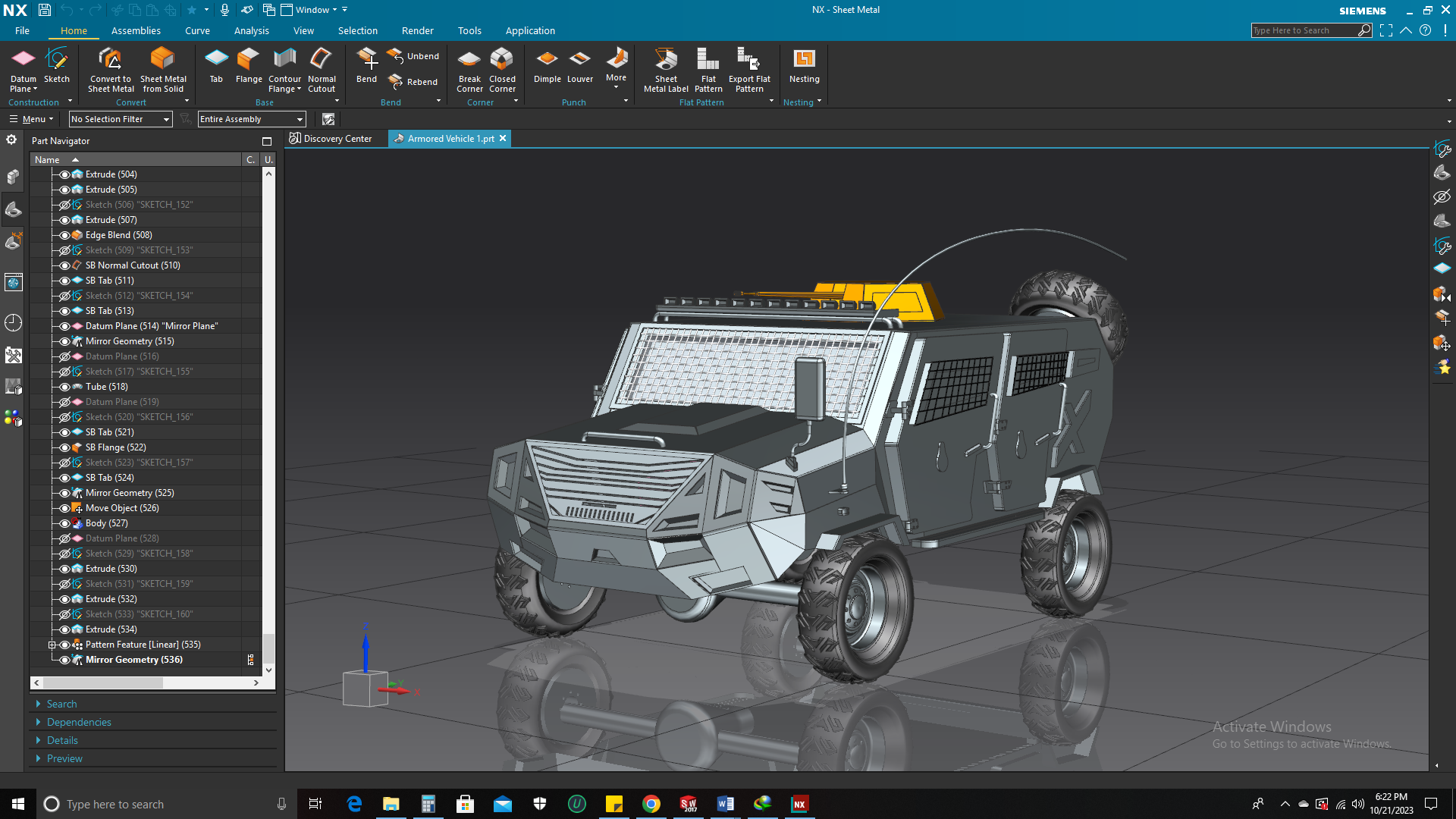The width and height of the screenshot is (1456, 819).
Task: Show the Datum Plane (516) feature
Action: 64,356
